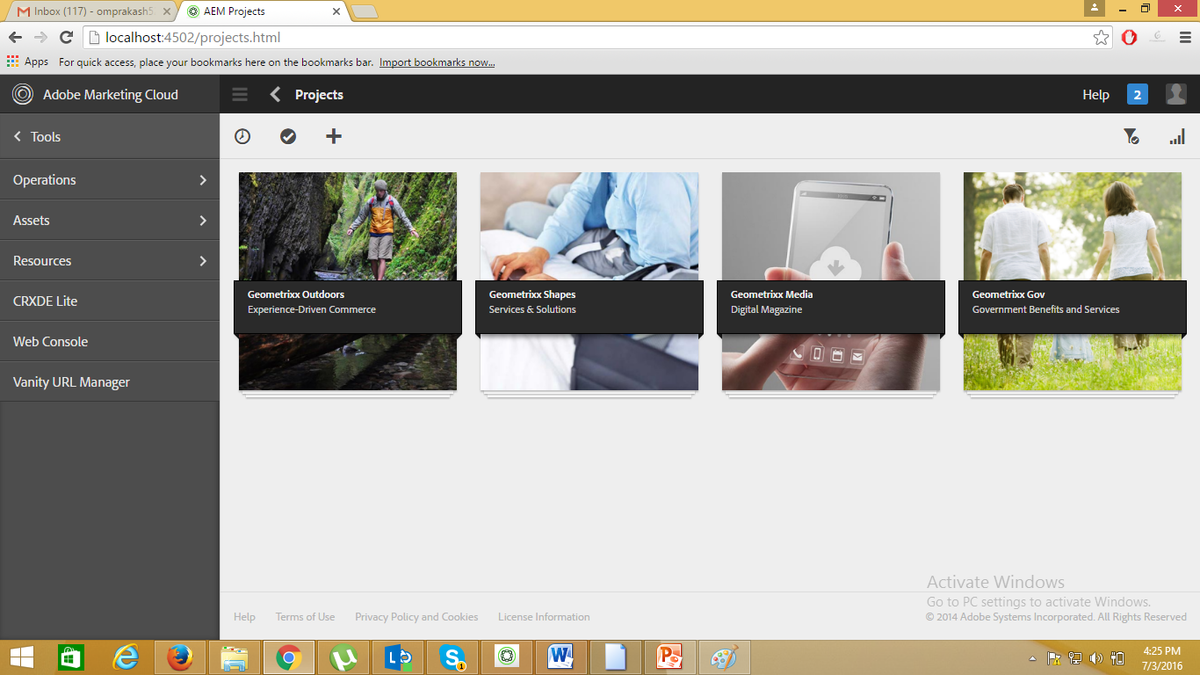Screen dimensions: 1200x675
Task: Click the Adobe Marketing Cloud logo icon
Action: tap(22, 94)
